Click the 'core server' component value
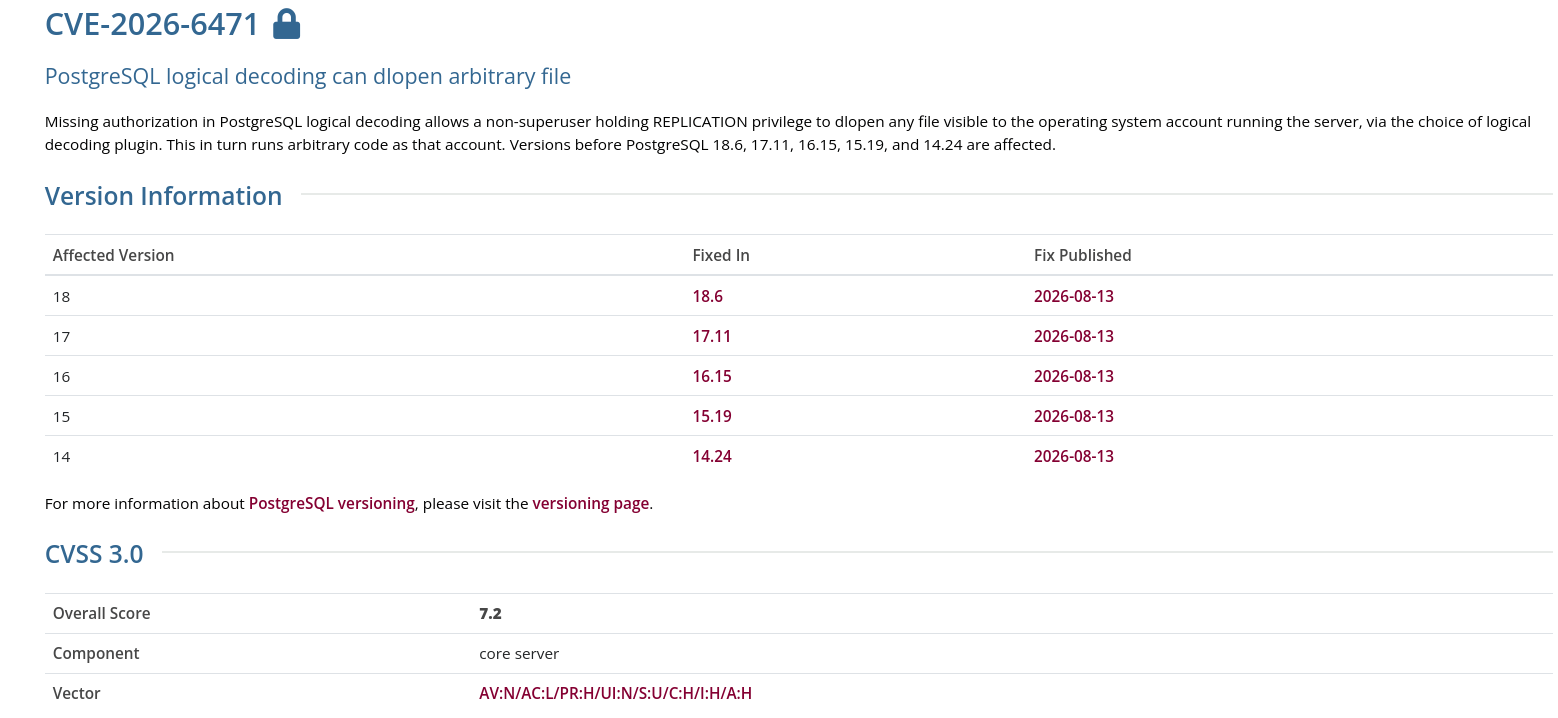Image resolution: width=1558 pixels, height=718 pixels. [x=519, y=653]
